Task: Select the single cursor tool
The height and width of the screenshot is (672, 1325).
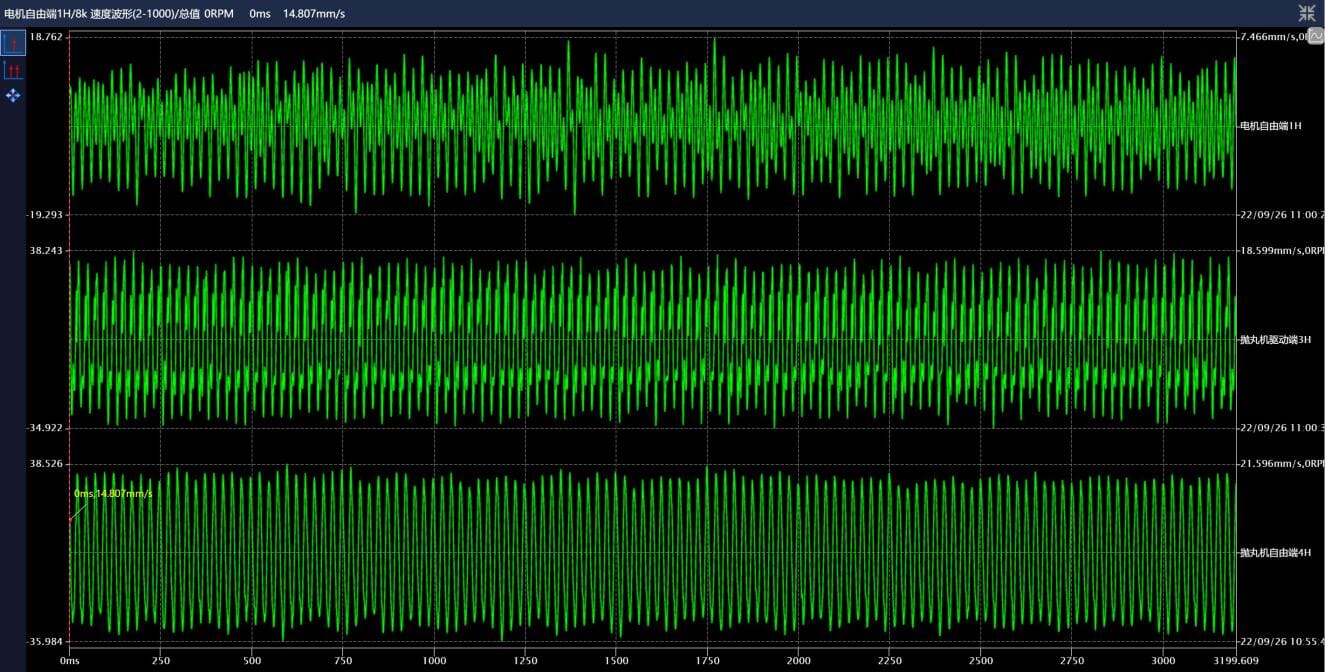Action: point(13,43)
